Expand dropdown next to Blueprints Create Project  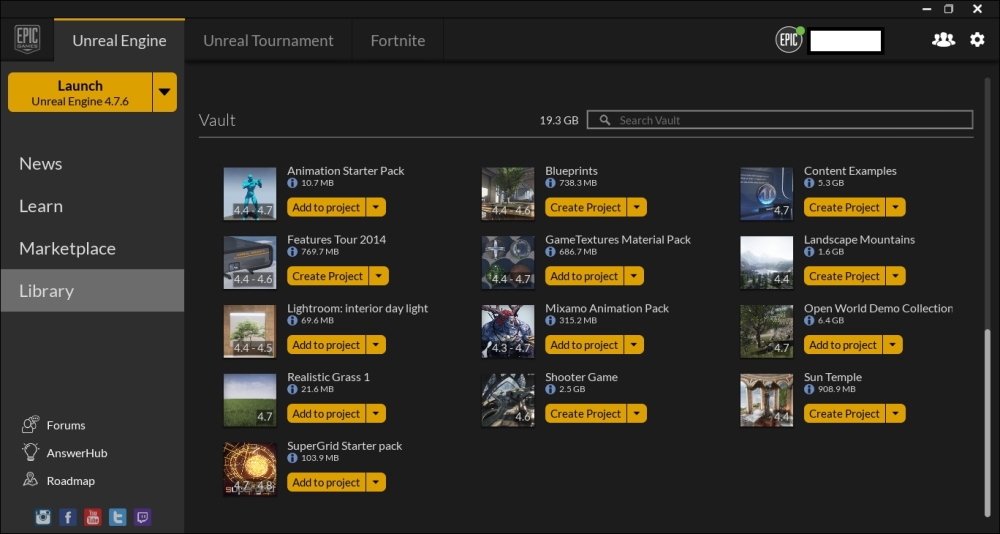pos(637,207)
